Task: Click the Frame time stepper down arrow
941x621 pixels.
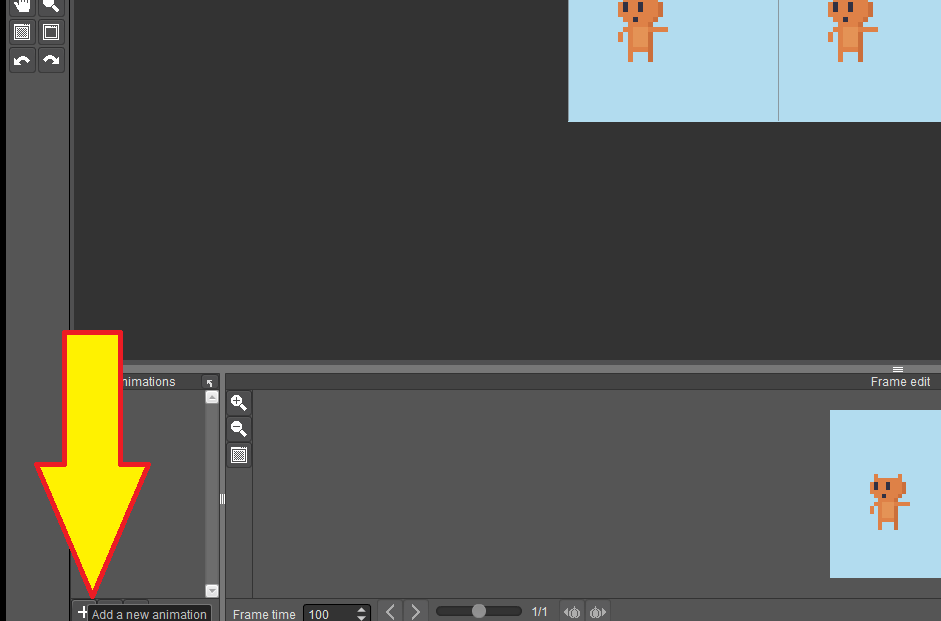Action: pos(361,616)
